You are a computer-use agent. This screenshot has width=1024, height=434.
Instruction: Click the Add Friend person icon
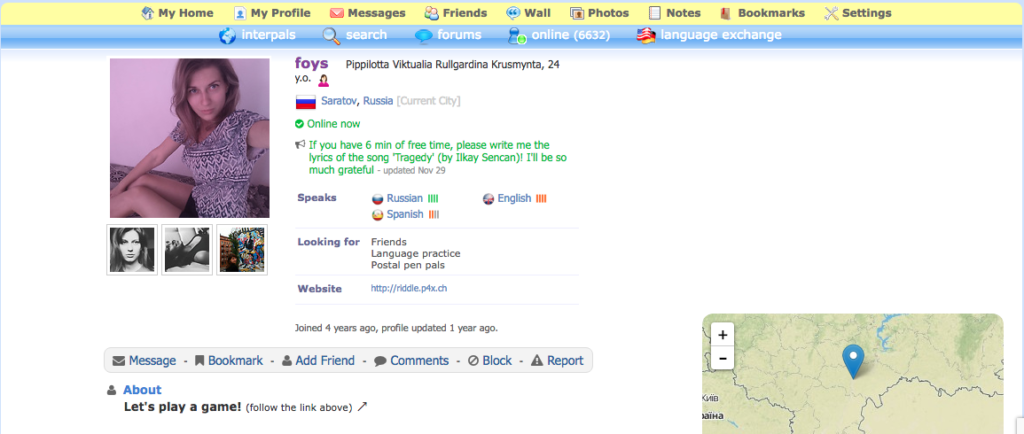[x=287, y=361]
